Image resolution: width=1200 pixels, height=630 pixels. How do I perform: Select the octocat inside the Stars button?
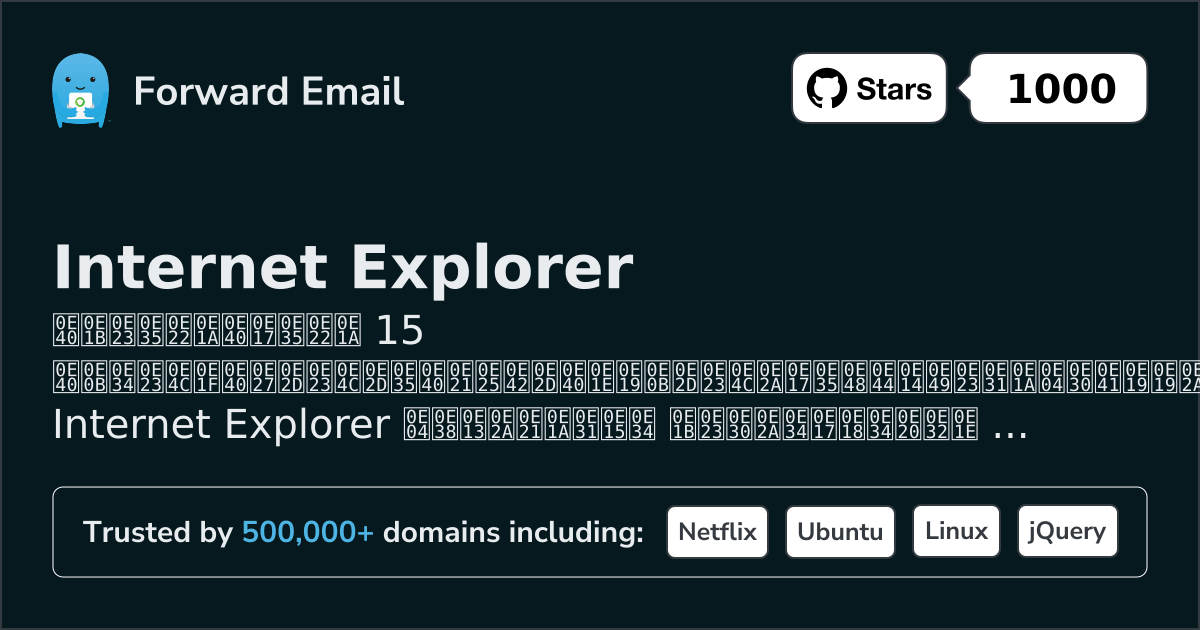[827, 88]
